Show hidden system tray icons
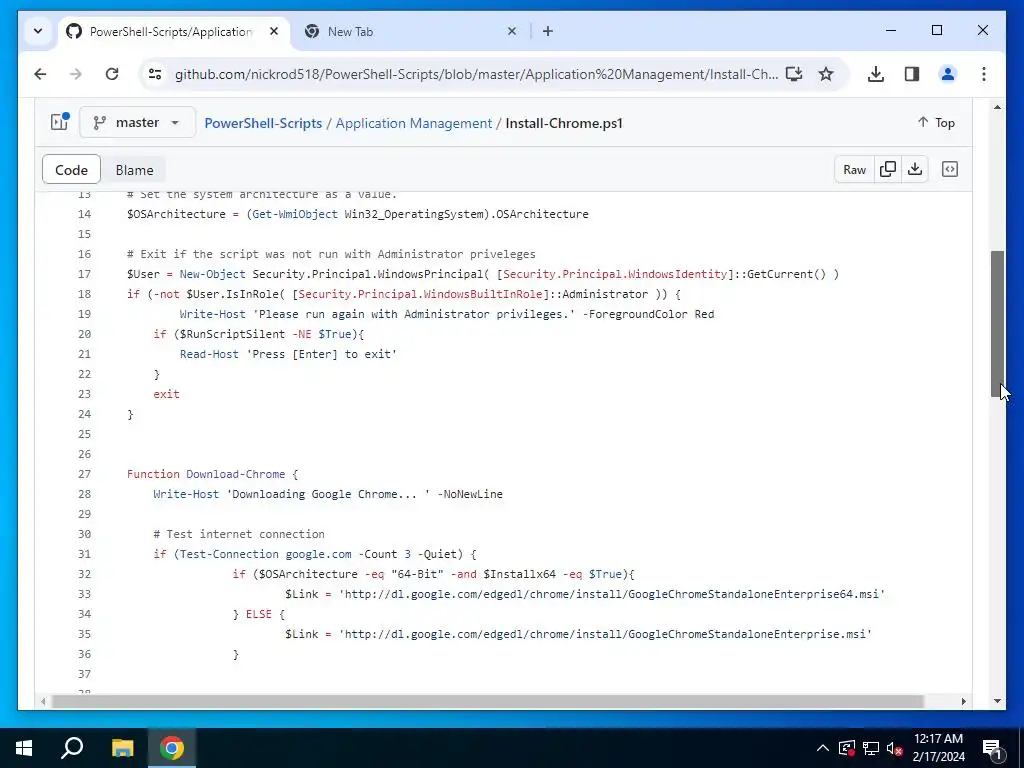Image resolution: width=1024 pixels, height=768 pixels. (x=823, y=748)
